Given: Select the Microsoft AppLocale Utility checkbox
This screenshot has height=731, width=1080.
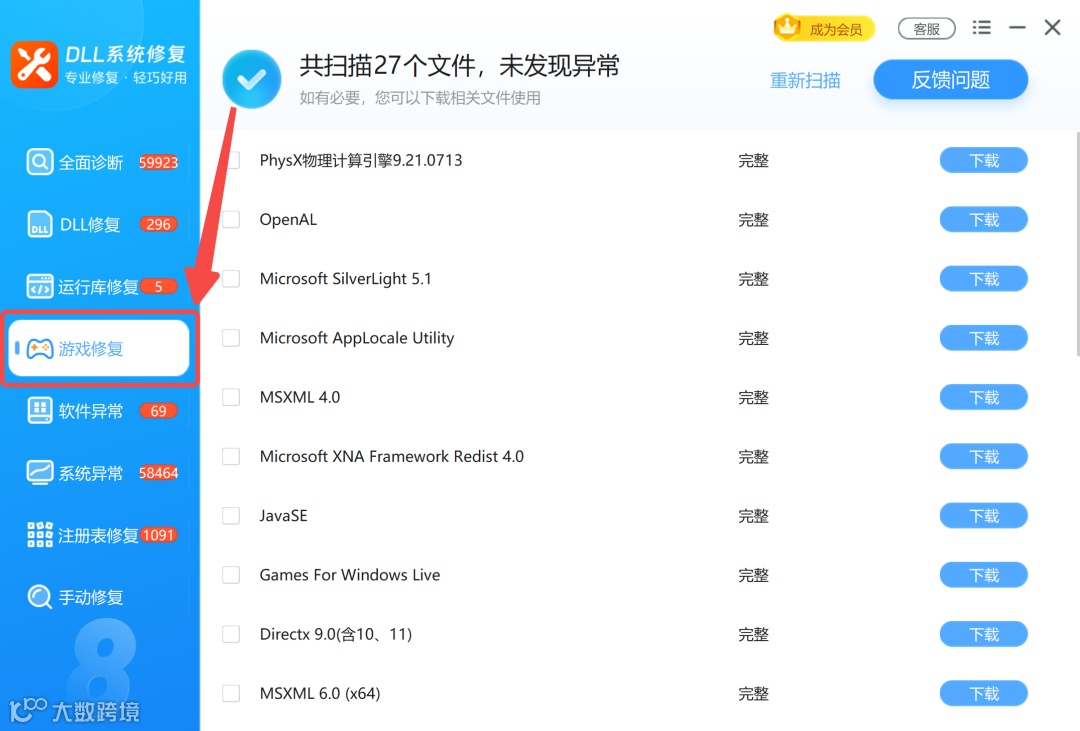Looking at the screenshot, I should (231, 338).
